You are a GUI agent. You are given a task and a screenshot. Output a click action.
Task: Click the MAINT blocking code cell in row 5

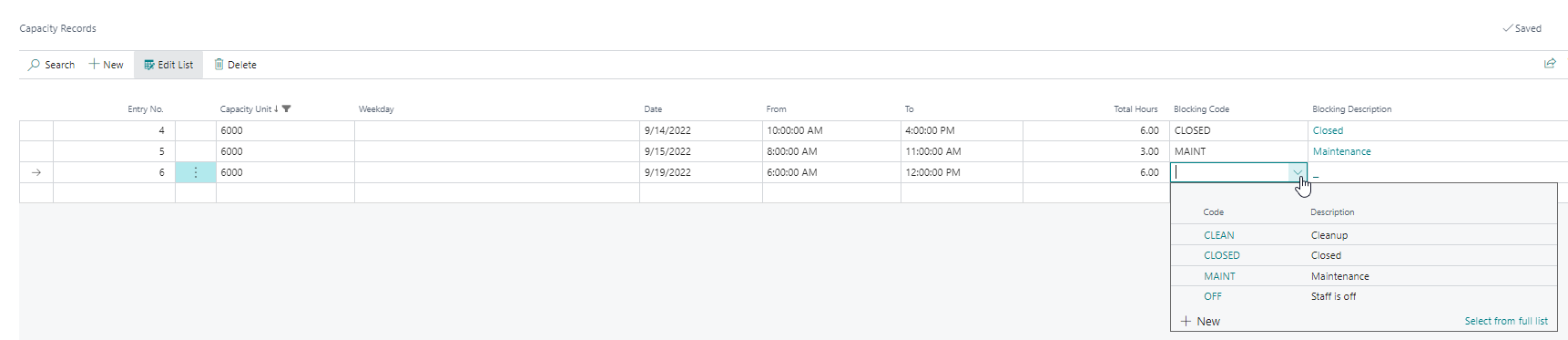pos(1239,151)
